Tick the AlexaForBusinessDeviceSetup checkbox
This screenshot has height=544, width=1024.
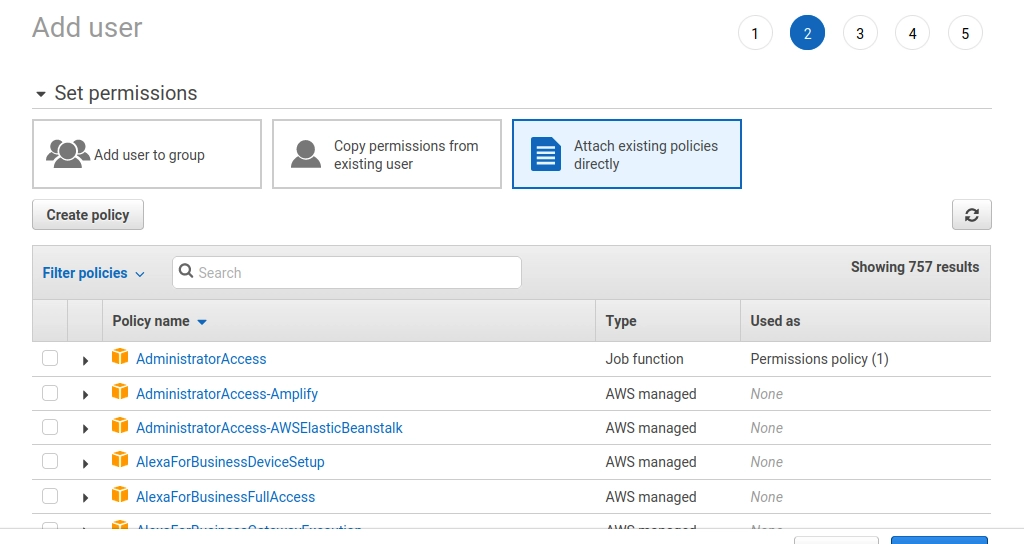(50, 461)
